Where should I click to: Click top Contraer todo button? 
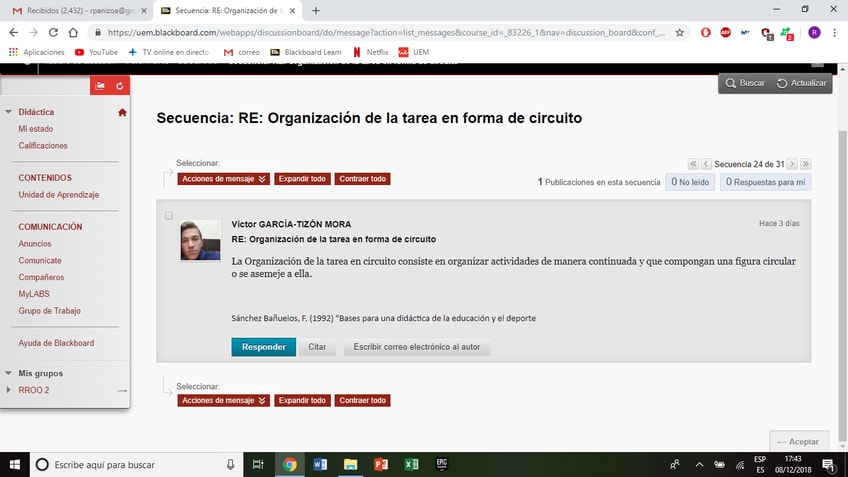tap(362, 179)
